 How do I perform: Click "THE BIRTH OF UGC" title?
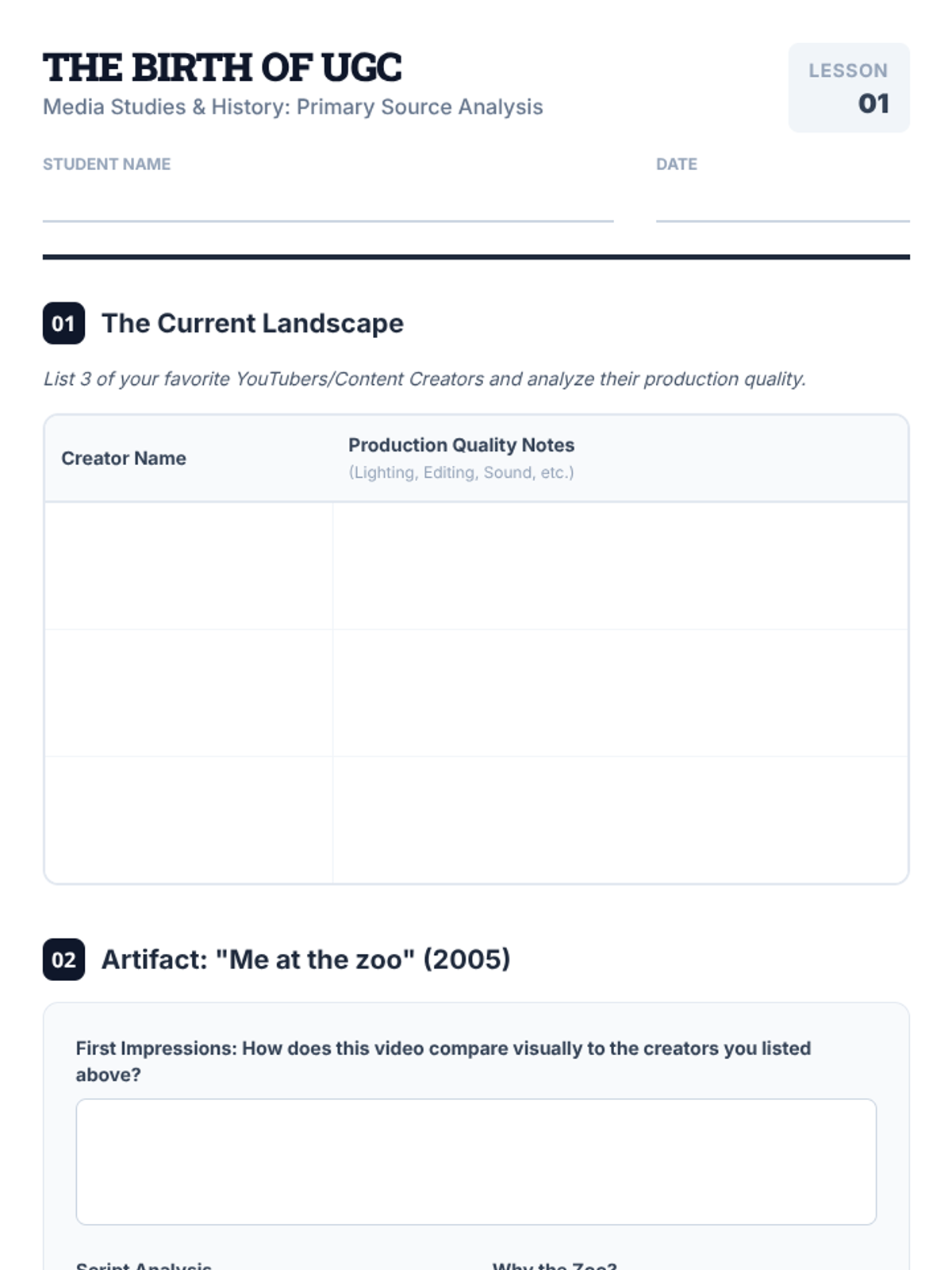[x=222, y=67]
